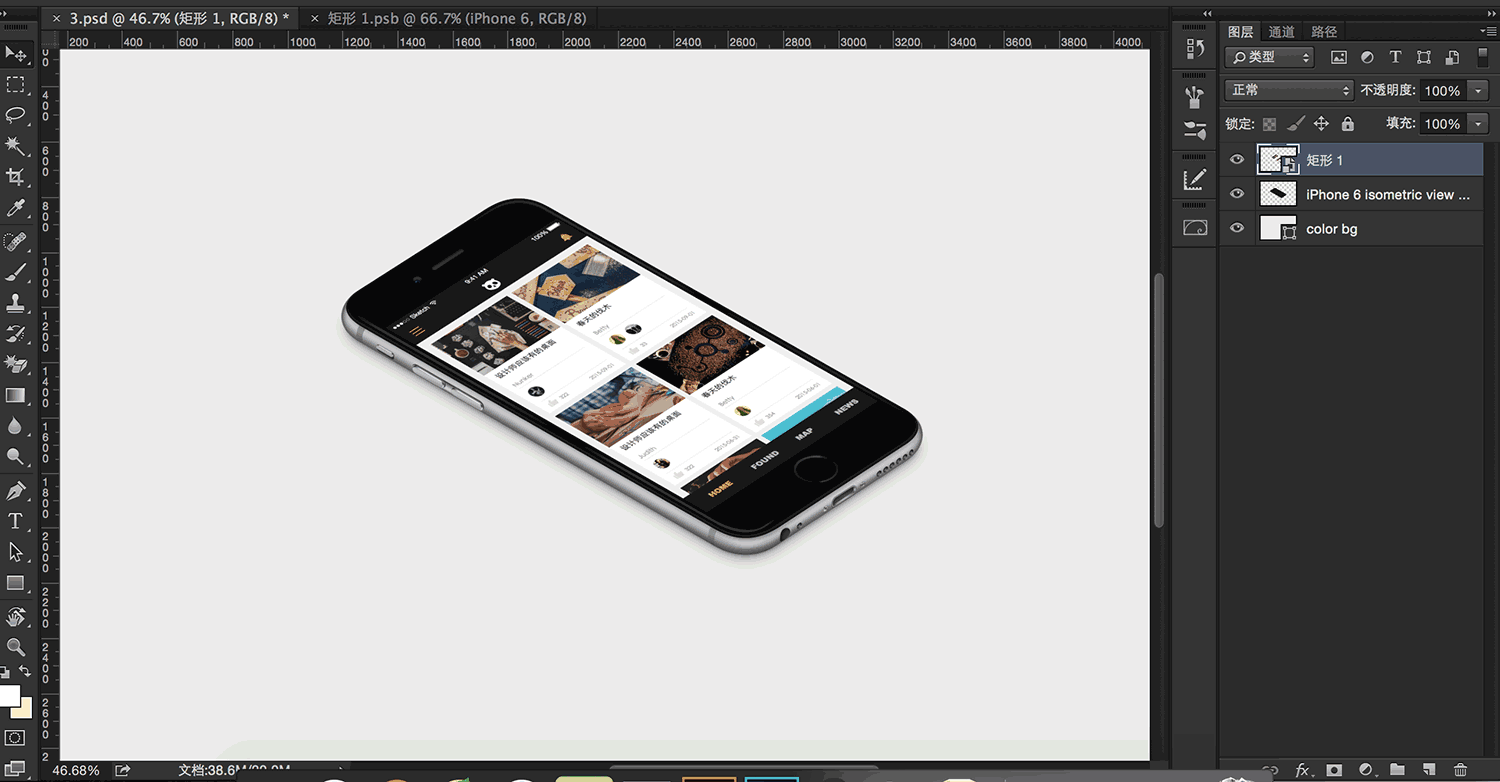
Task: Open the 类型 filter type dropdown
Action: click(1269, 58)
